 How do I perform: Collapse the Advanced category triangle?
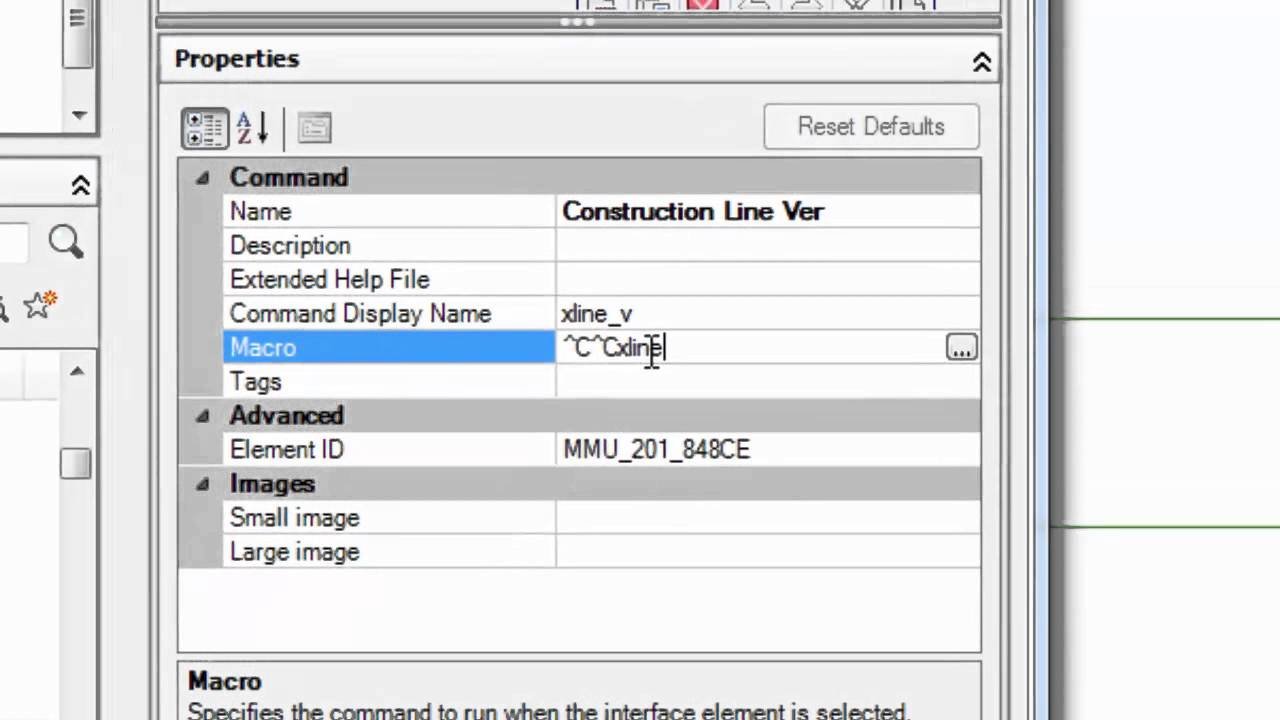point(203,416)
